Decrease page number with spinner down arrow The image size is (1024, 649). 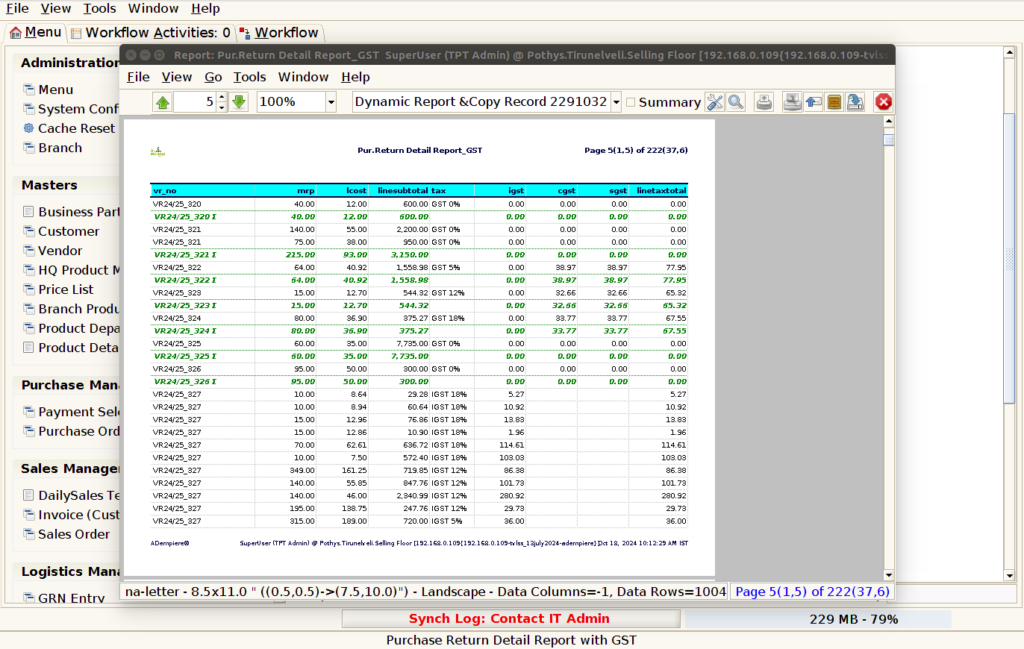[222, 106]
